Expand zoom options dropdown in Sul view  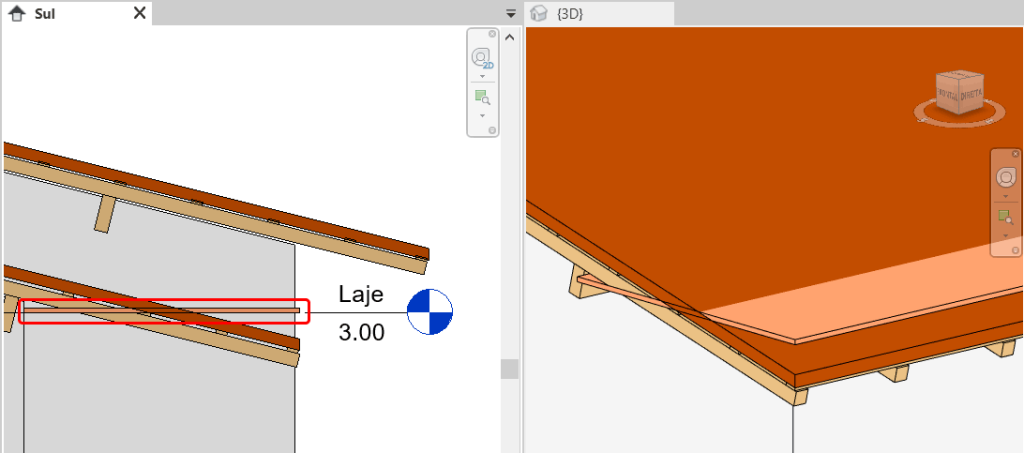pos(482,115)
